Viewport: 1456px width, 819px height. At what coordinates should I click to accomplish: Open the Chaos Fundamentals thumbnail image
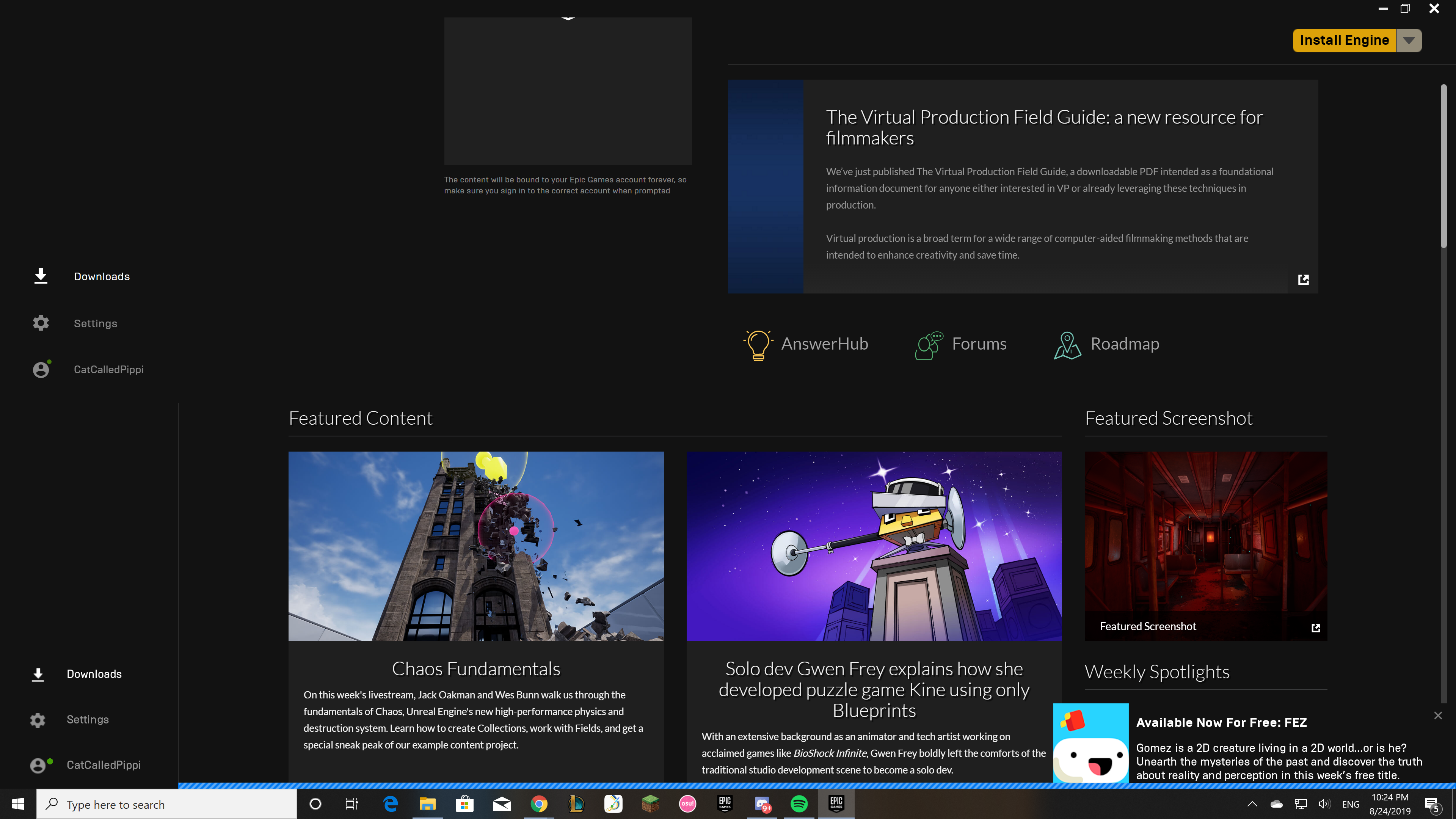476,546
